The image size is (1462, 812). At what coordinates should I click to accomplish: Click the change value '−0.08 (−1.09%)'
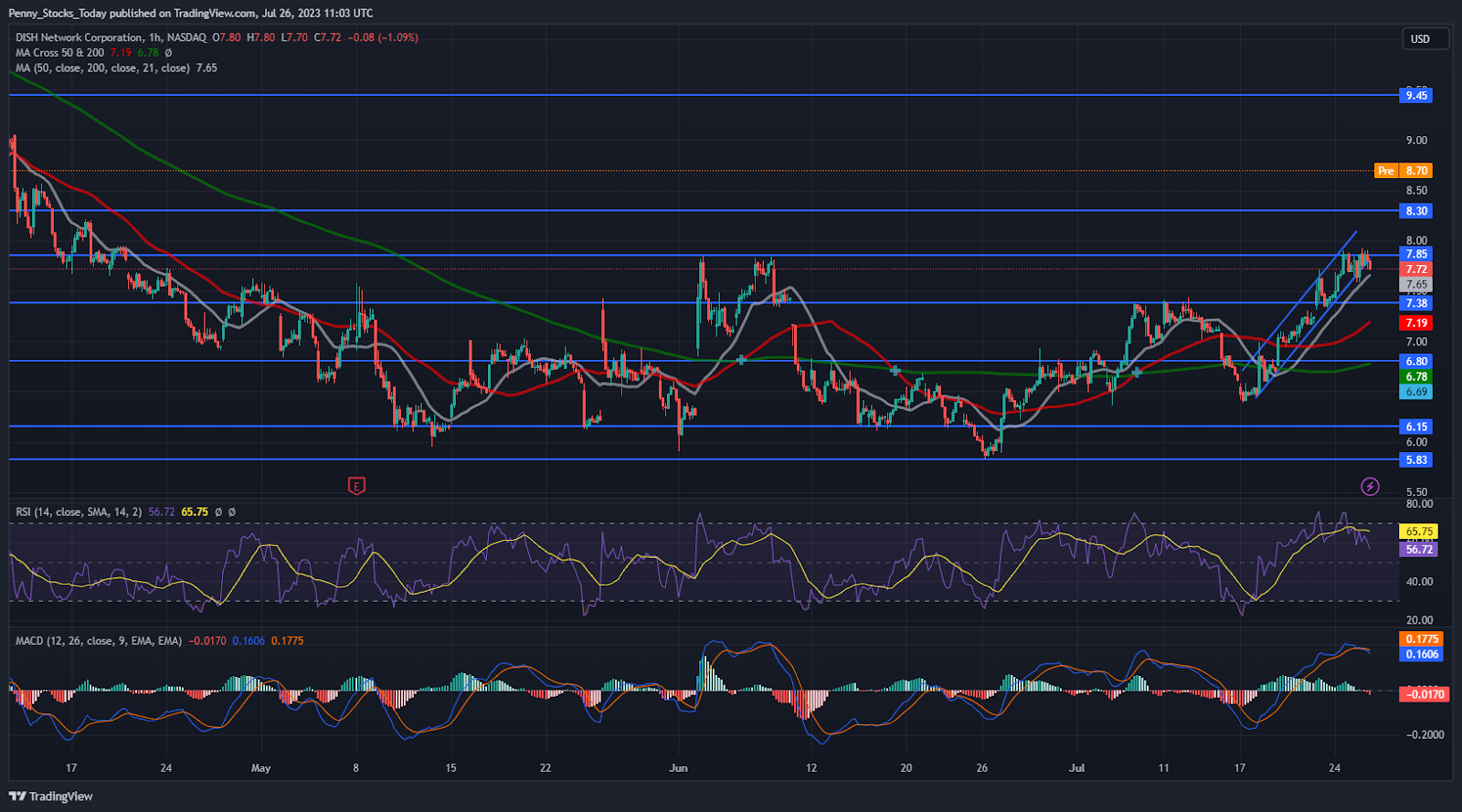click(385, 37)
